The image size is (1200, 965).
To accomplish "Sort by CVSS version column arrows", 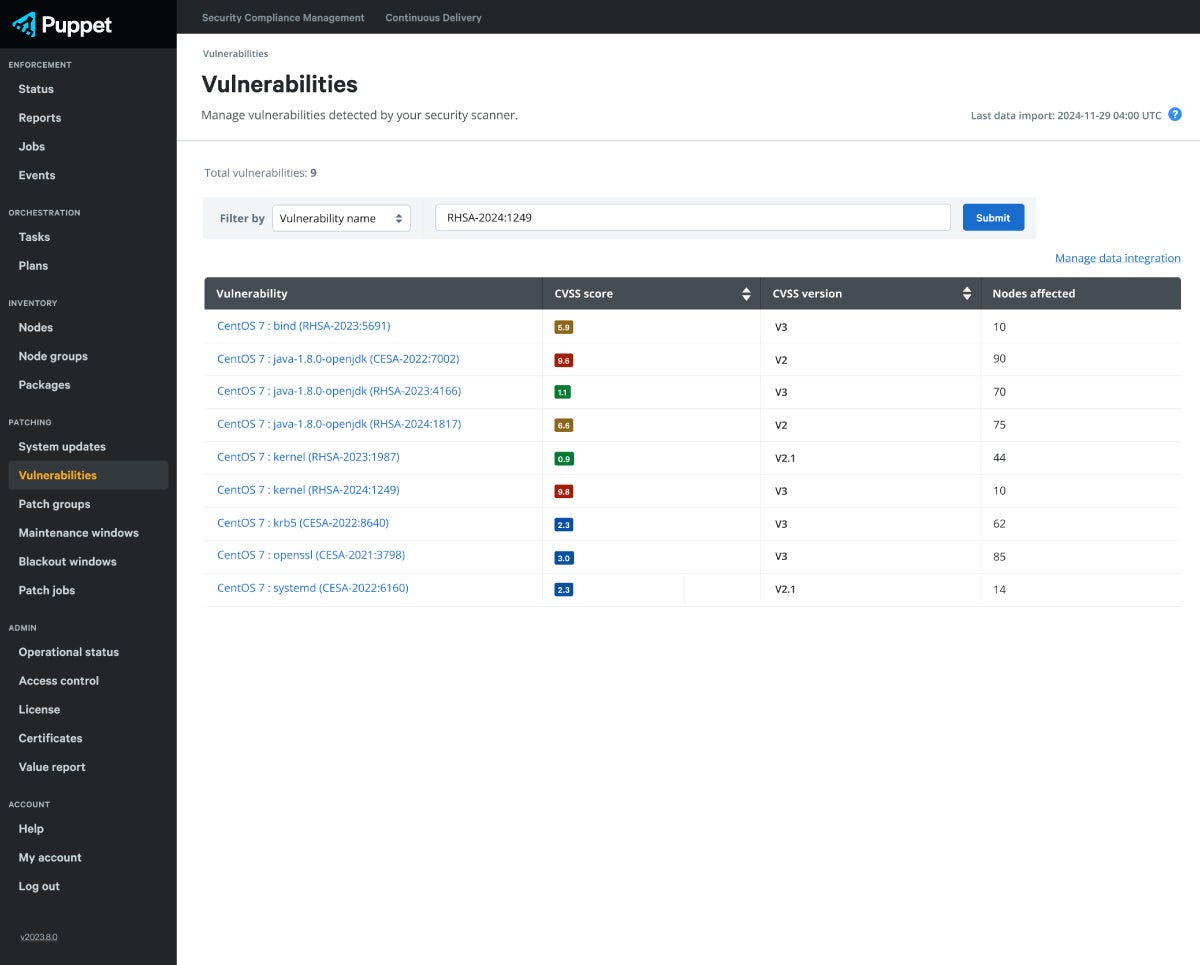I will point(967,294).
